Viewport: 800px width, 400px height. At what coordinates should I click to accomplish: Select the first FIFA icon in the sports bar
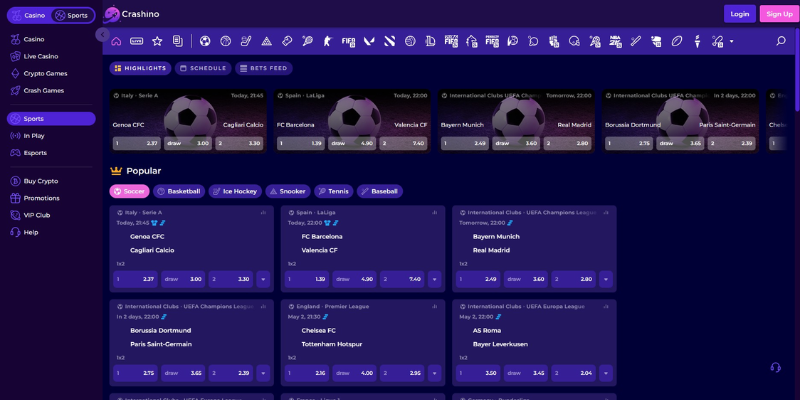tap(348, 41)
